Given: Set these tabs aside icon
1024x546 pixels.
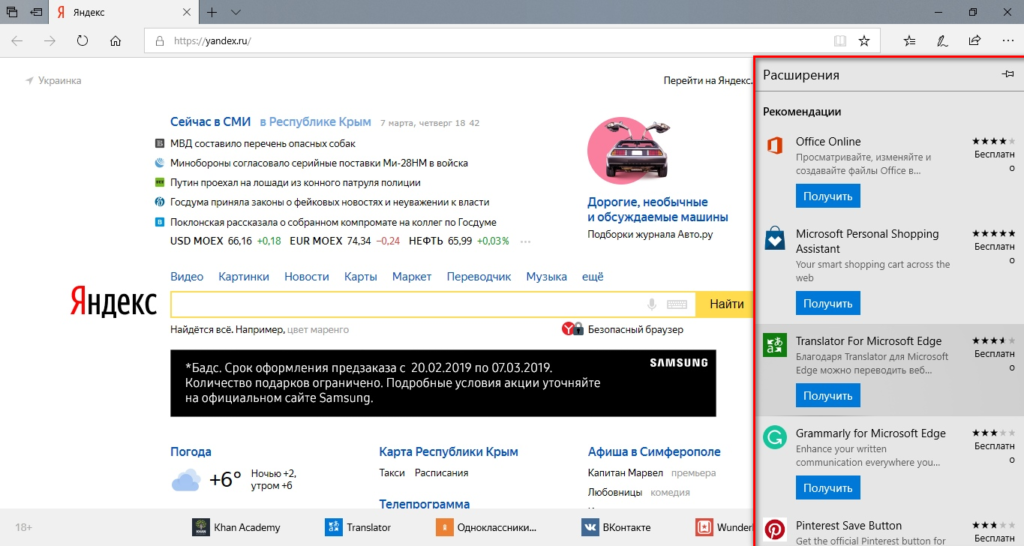Looking at the screenshot, I should 37,12.
